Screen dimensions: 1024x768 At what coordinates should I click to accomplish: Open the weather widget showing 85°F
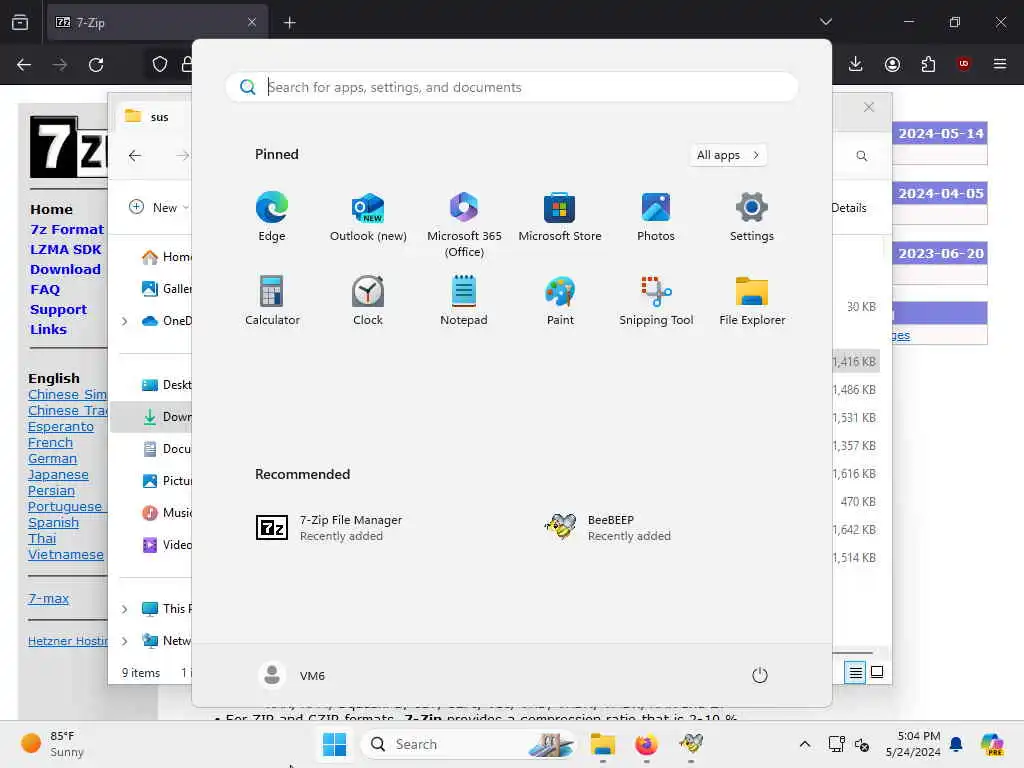pyautogui.click(x=52, y=744)
